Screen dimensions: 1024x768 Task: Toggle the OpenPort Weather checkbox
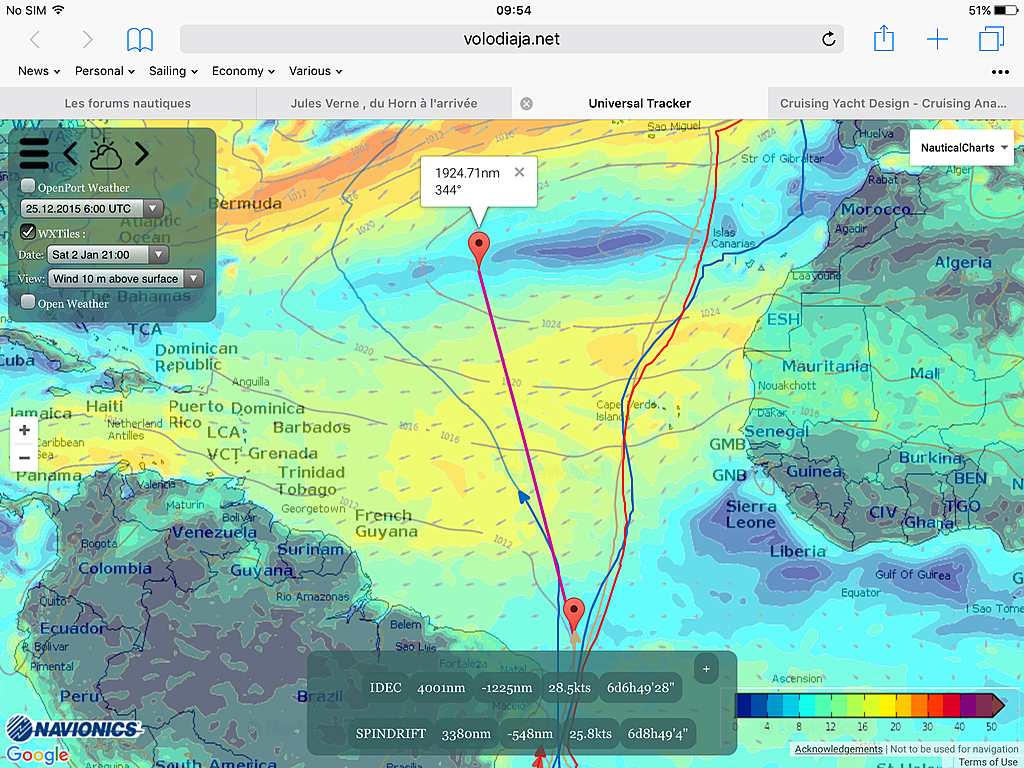28,186
